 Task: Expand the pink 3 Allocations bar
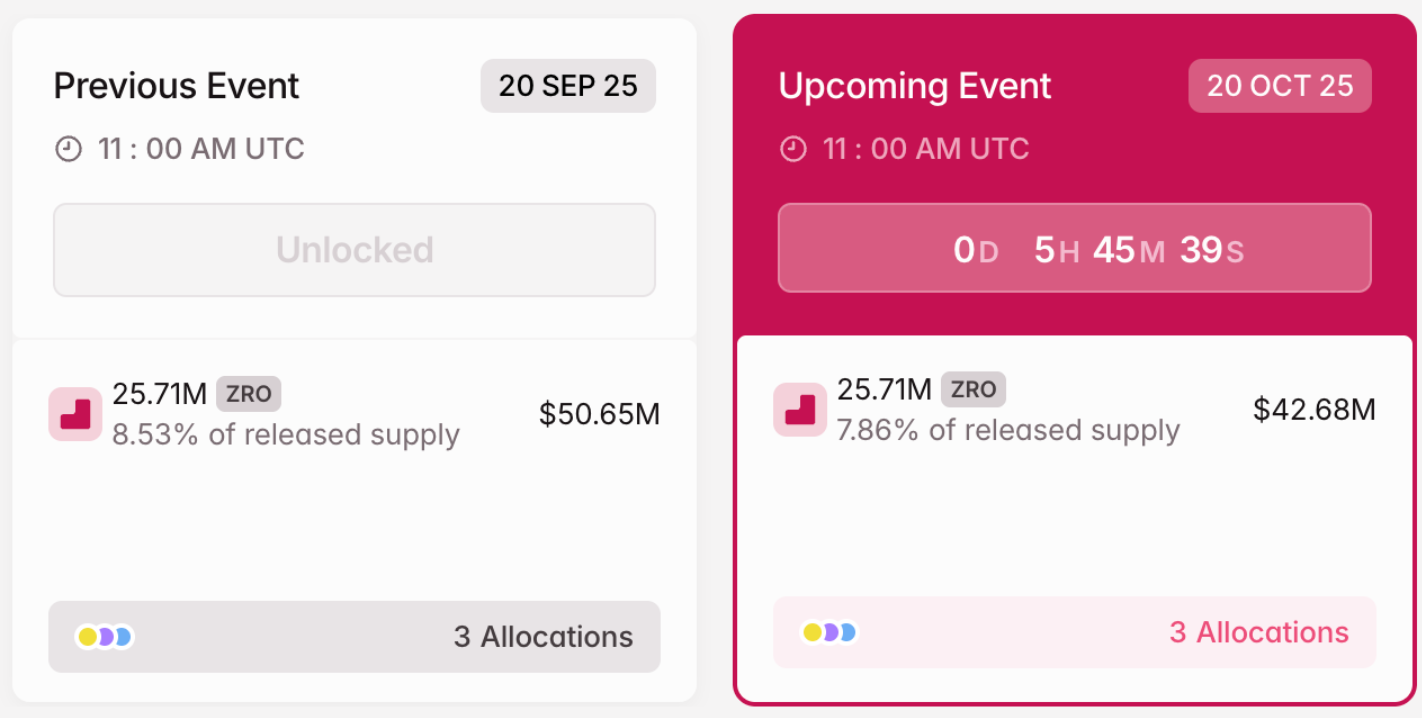click(1074, 632)
